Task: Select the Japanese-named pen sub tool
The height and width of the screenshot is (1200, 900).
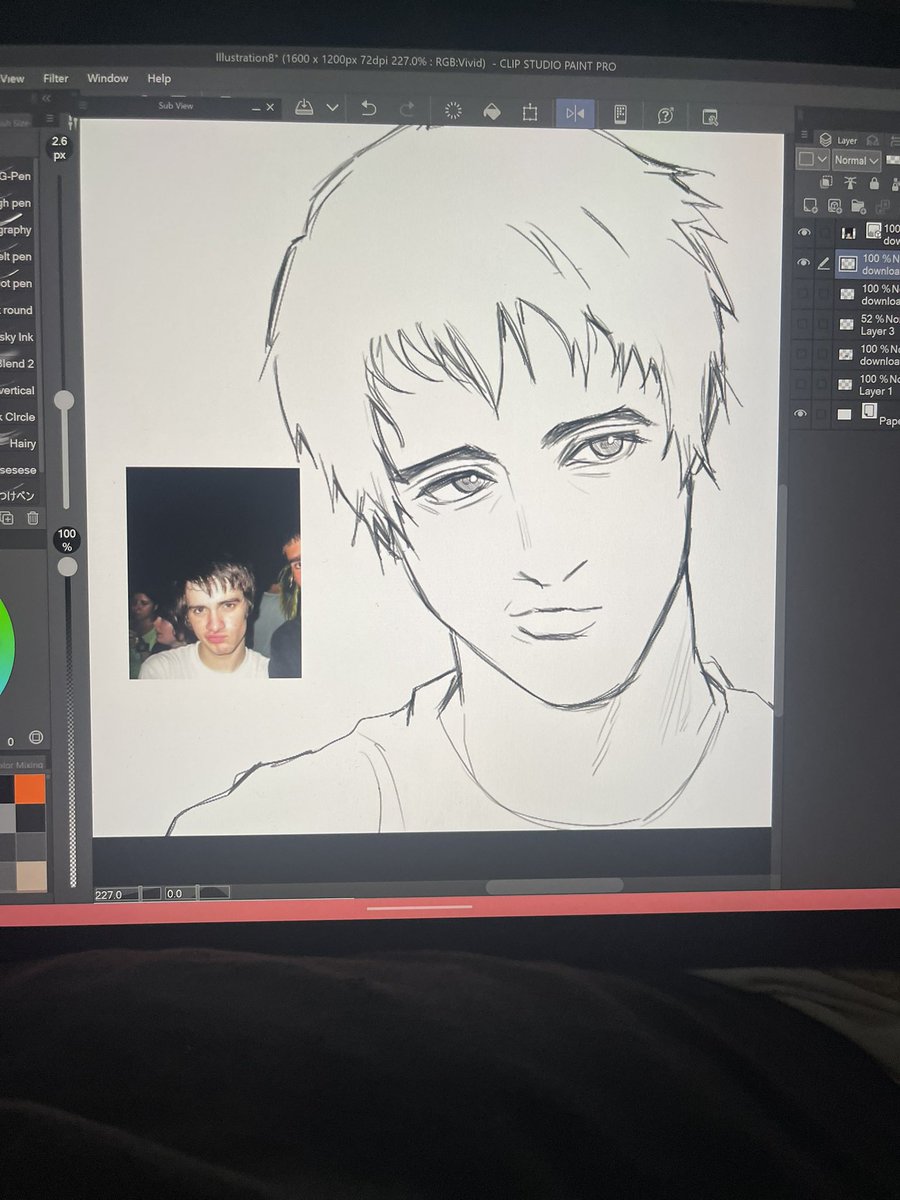Action: (16, 494)
